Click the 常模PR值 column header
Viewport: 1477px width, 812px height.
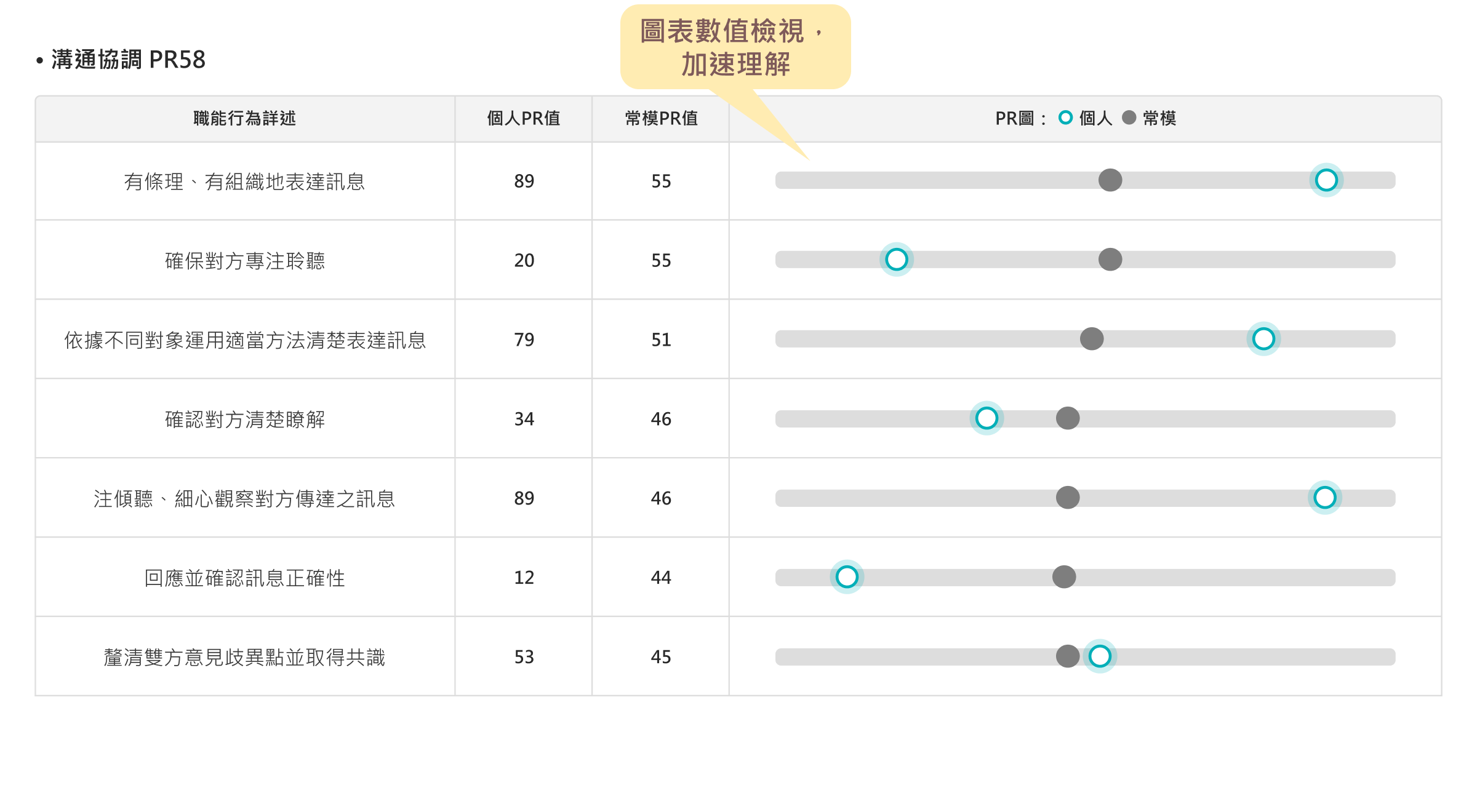coord(661,118)
